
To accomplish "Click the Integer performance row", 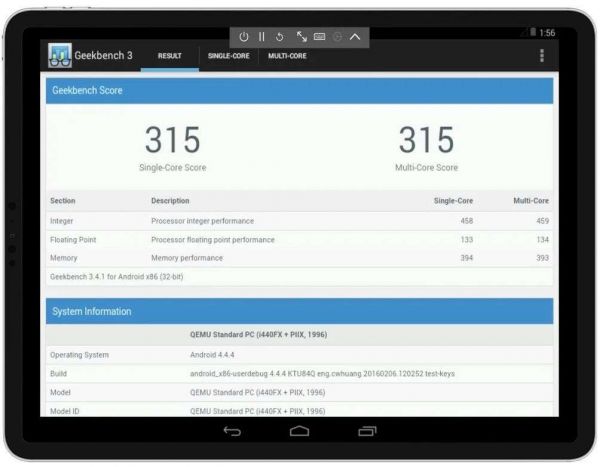I will coord(299,220).
